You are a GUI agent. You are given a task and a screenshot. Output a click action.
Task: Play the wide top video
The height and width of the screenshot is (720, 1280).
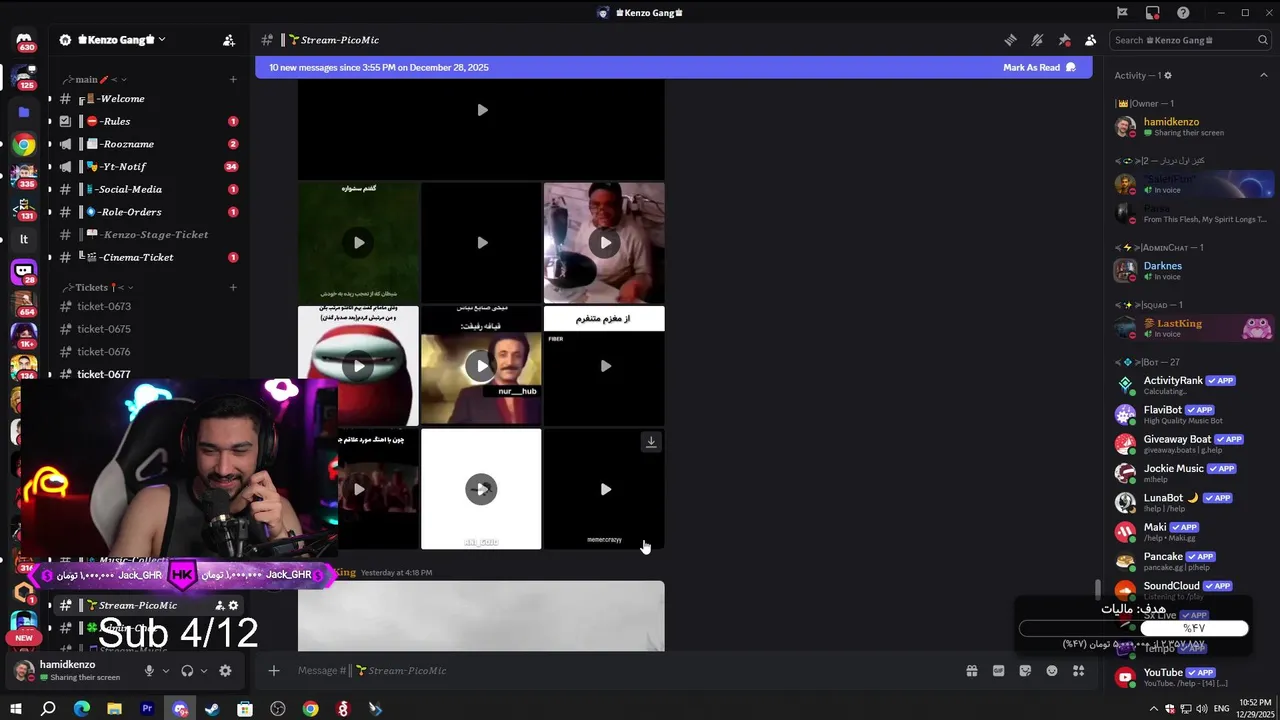[482, 110]
